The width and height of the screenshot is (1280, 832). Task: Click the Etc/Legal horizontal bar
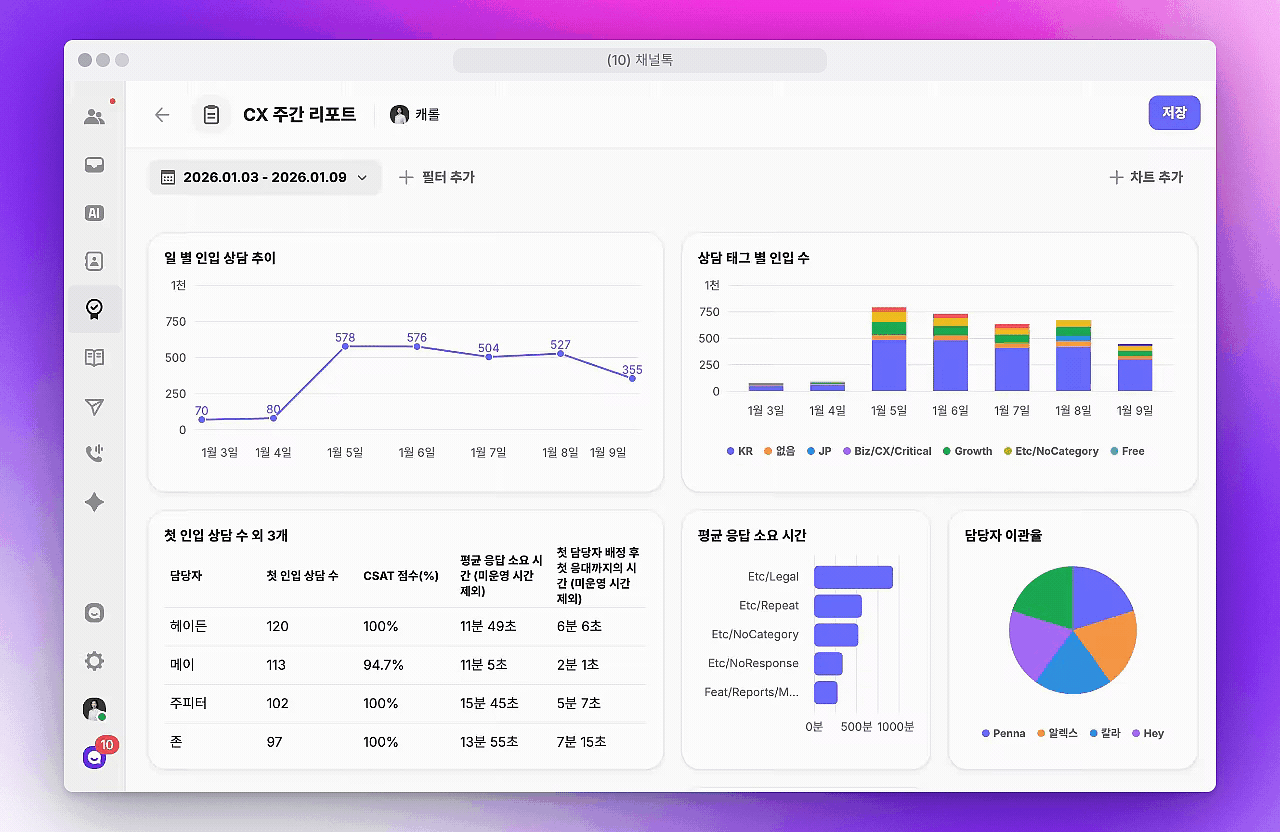pyautogui.click(x=853, y=577)
